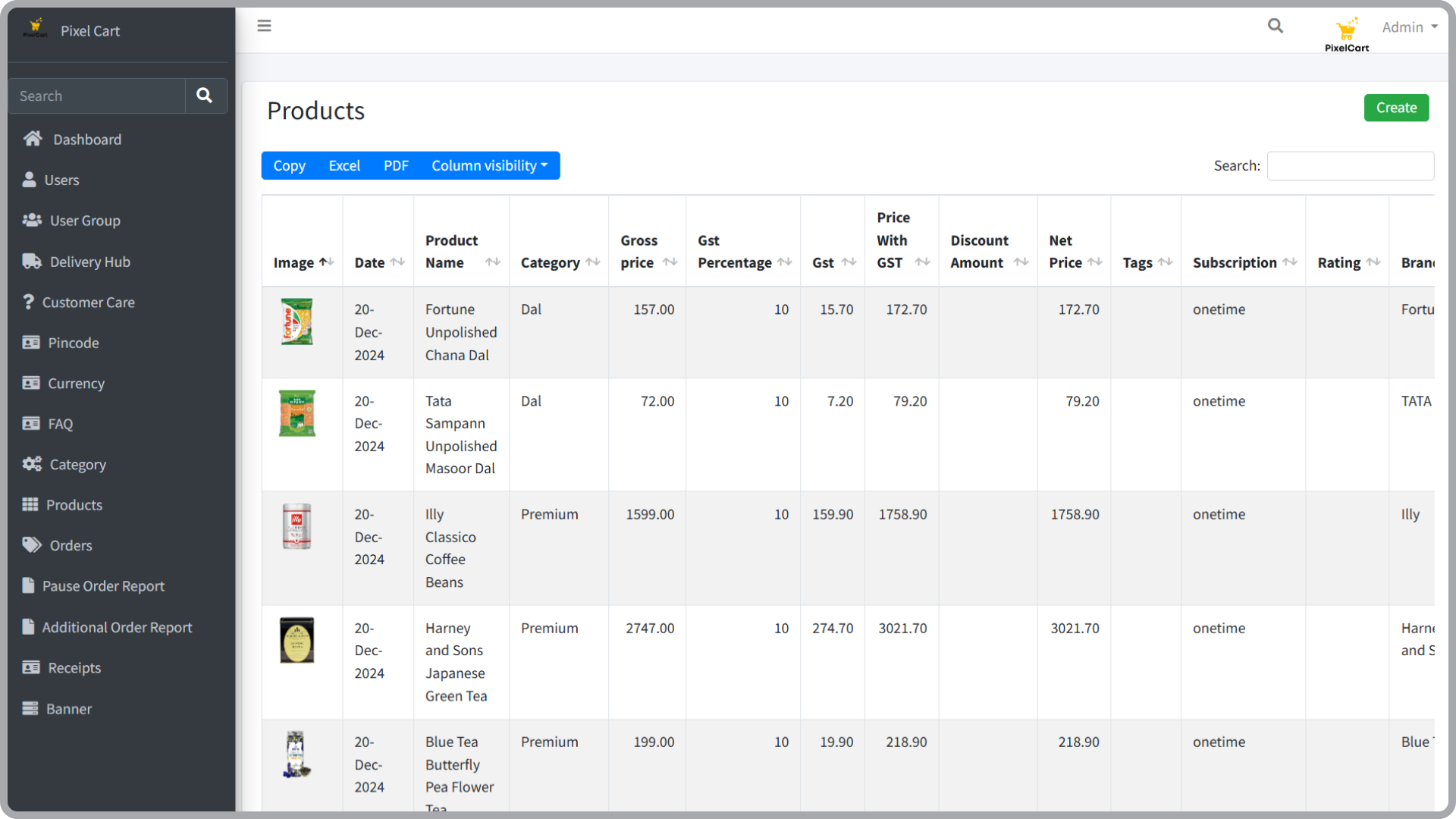Sort table by Gst column

tap(849, 262)
